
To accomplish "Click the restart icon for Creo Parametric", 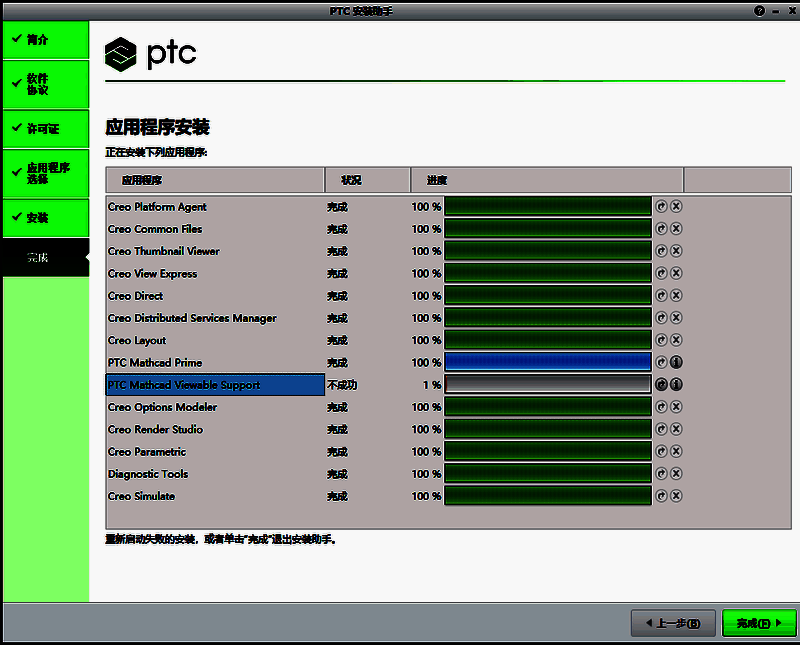I will pos(661,452).
